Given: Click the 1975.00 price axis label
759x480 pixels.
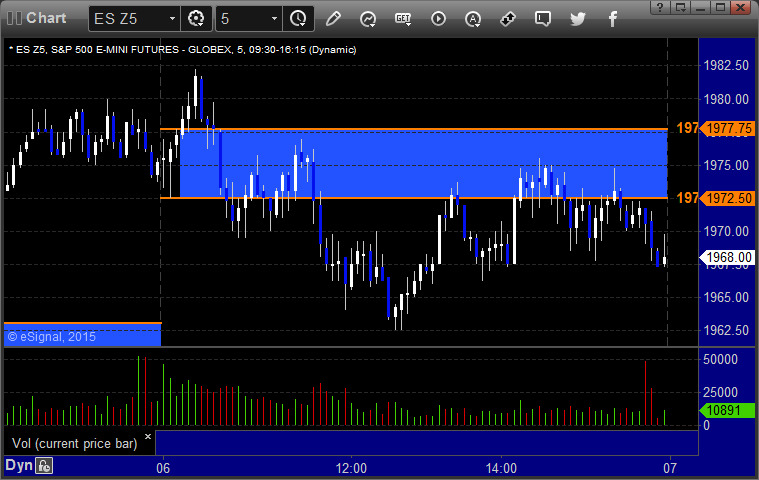Looking at the screenshot, I should [x=726, y=165].
